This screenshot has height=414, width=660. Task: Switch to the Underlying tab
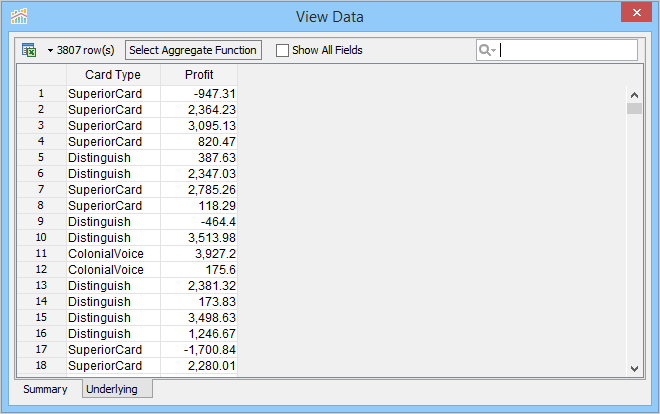pos(112,389)
